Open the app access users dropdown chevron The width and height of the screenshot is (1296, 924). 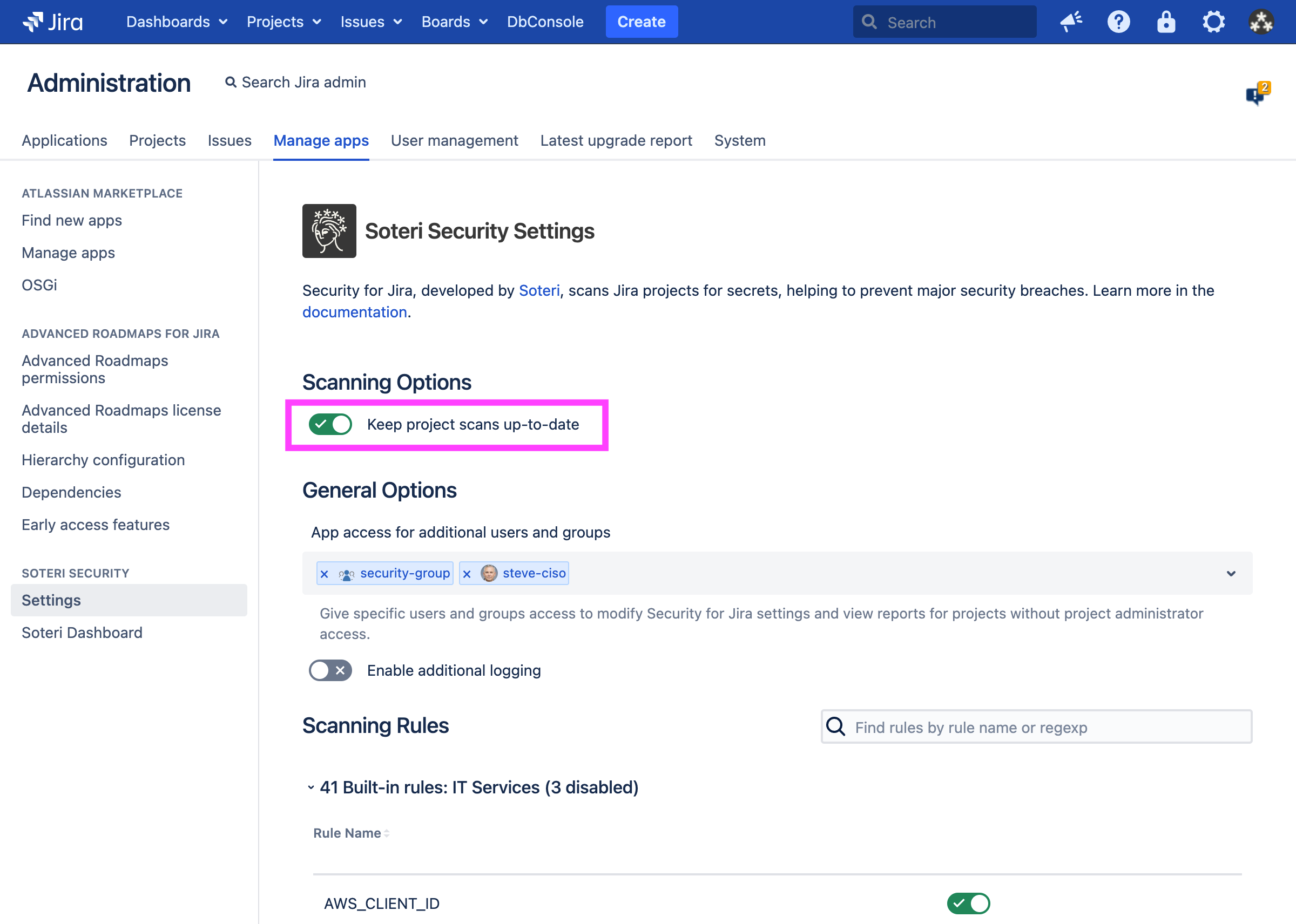tap(1231, 574)
